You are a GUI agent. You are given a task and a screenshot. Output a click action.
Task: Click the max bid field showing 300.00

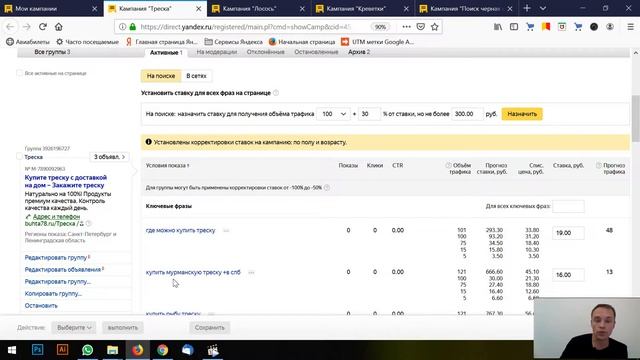tap(468, 114)
